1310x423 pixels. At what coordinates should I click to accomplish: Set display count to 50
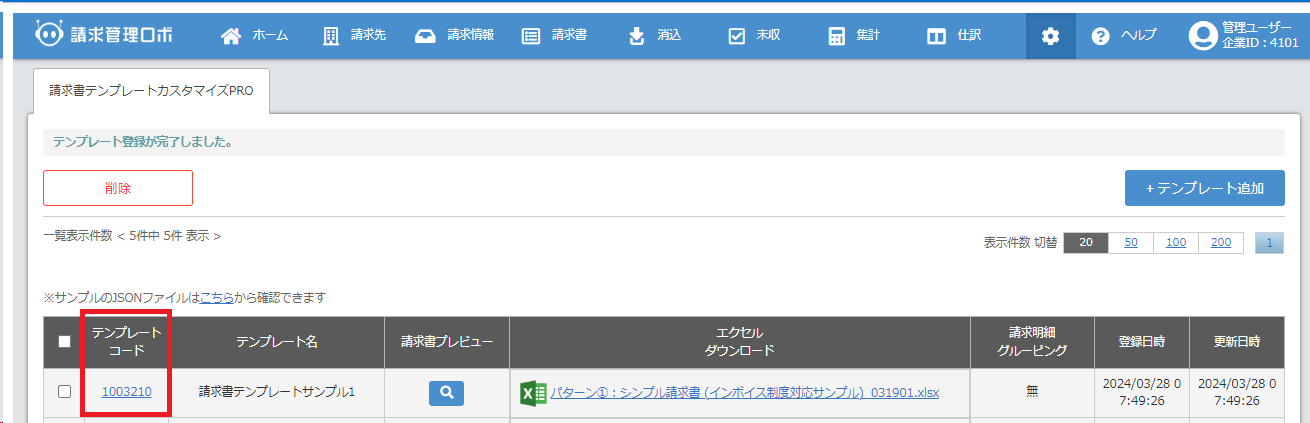[1130, 243]
